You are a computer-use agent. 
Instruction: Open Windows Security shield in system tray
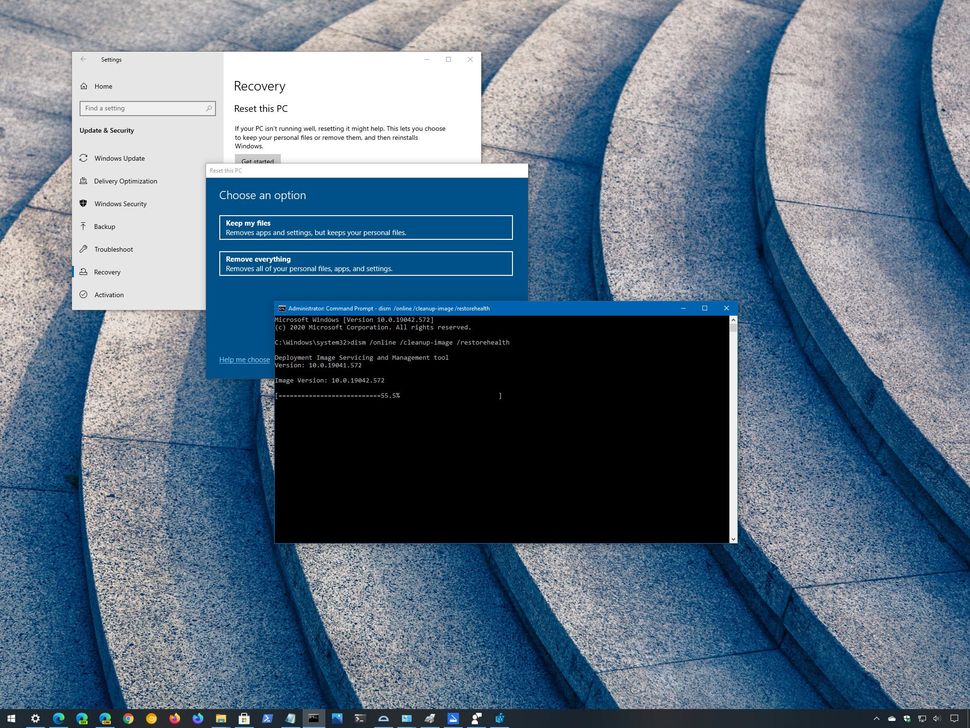click(907, 718)
